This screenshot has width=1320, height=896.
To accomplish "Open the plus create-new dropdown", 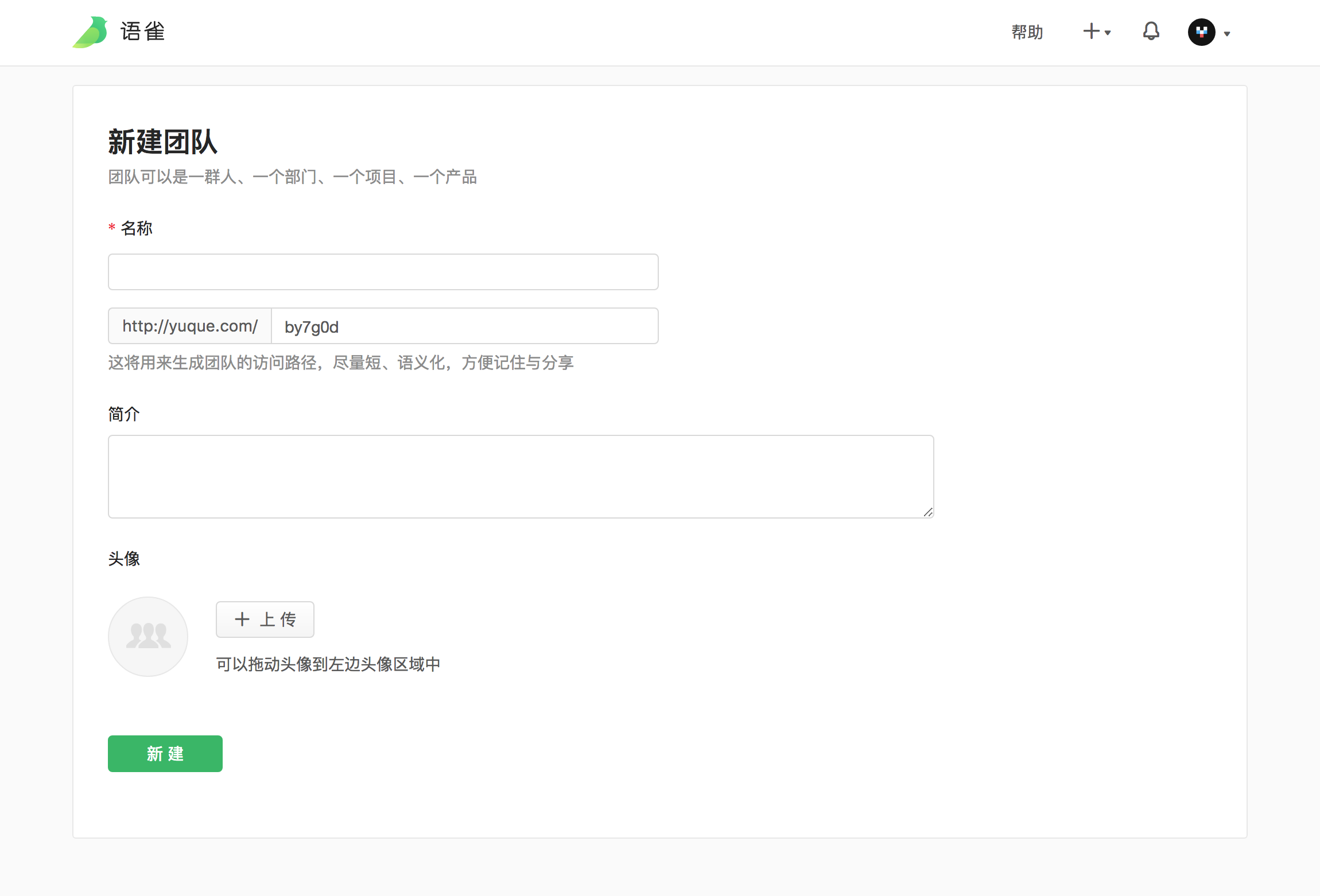I will click(1097, 32).
